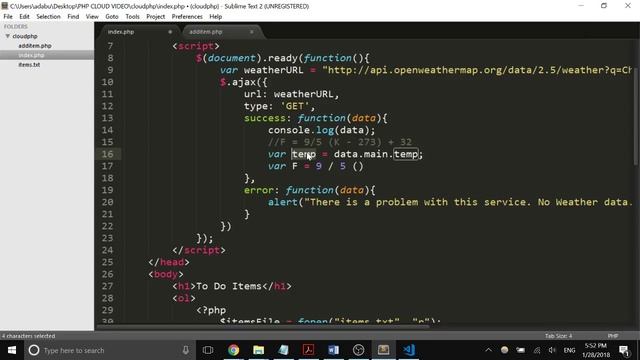Click the Tab Size: 4 status entry
This screenshot has height=360, width=640.
point(558,336)
